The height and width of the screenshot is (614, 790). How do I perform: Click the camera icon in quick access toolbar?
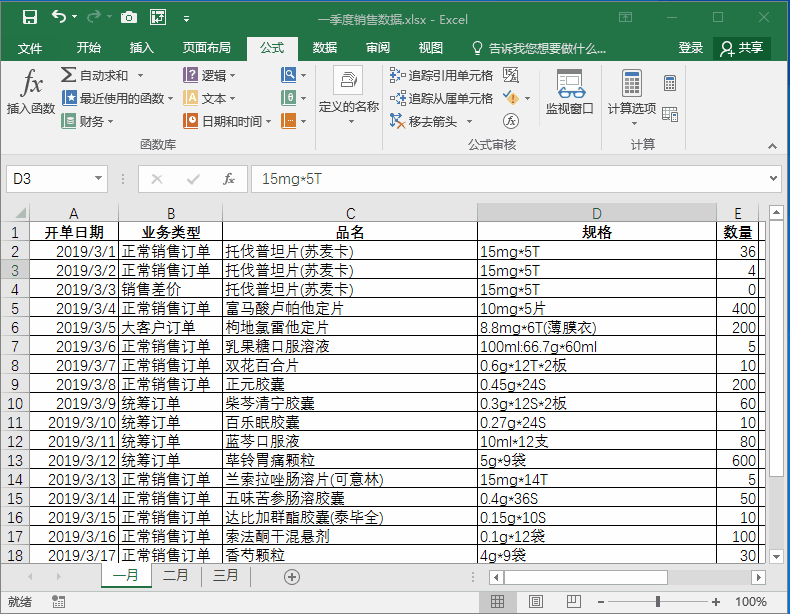click(129, 18)
